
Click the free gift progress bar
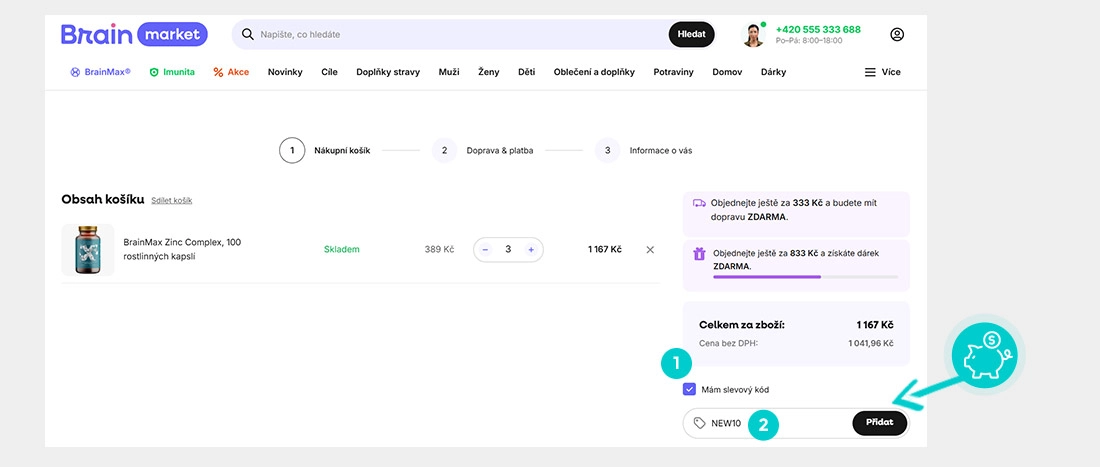(805, 277)
